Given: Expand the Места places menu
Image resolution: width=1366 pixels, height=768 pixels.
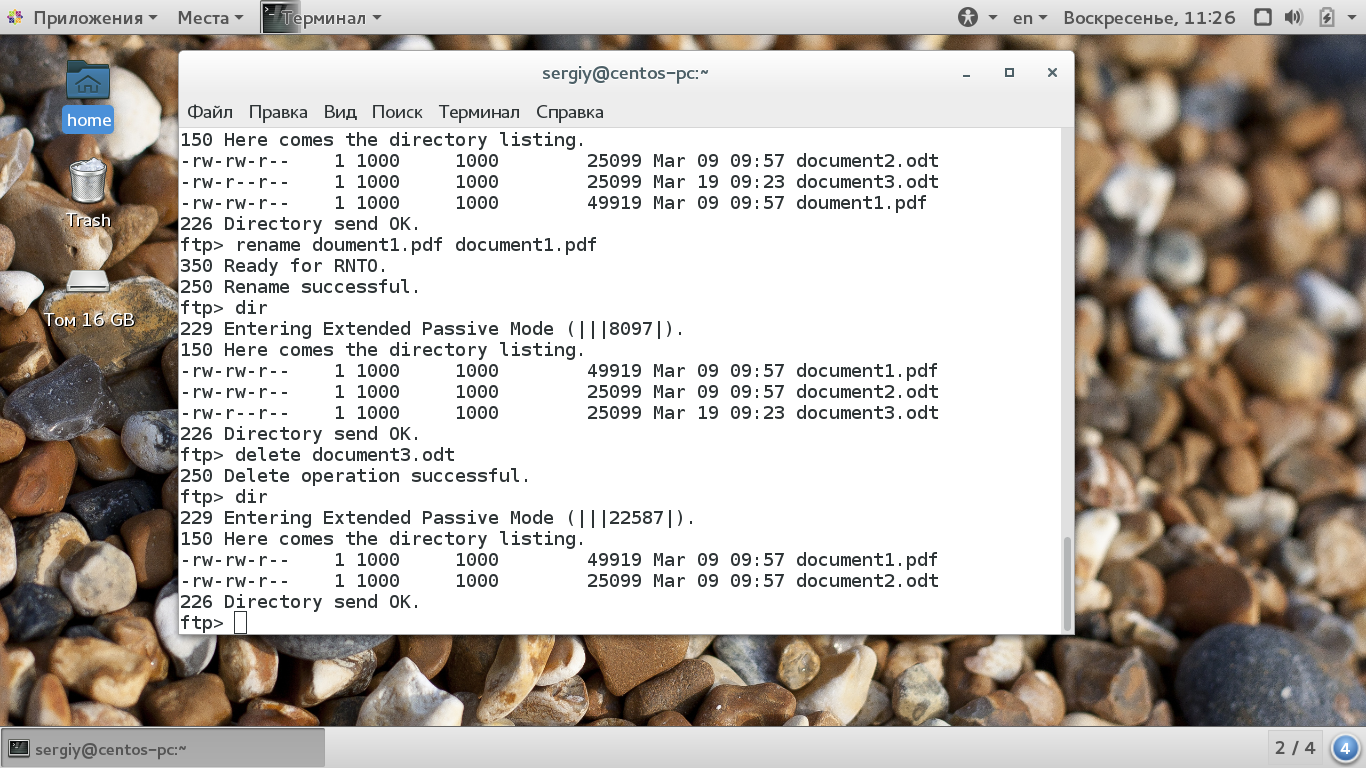Looking at the screenshot, I should tap(210, 18).
